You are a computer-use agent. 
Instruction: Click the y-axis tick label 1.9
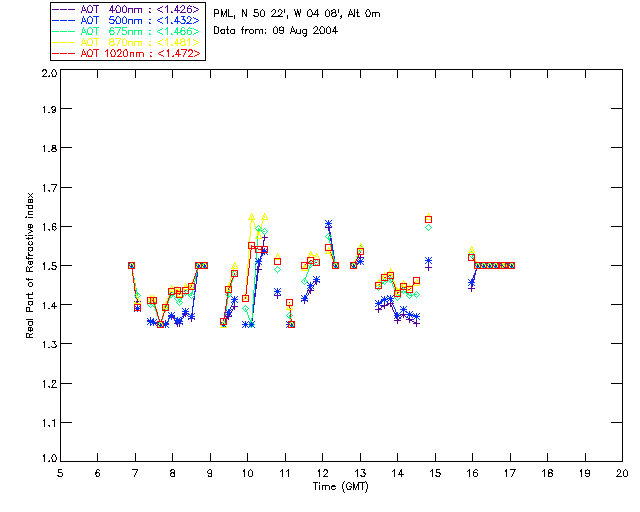(x=49, y=109)
